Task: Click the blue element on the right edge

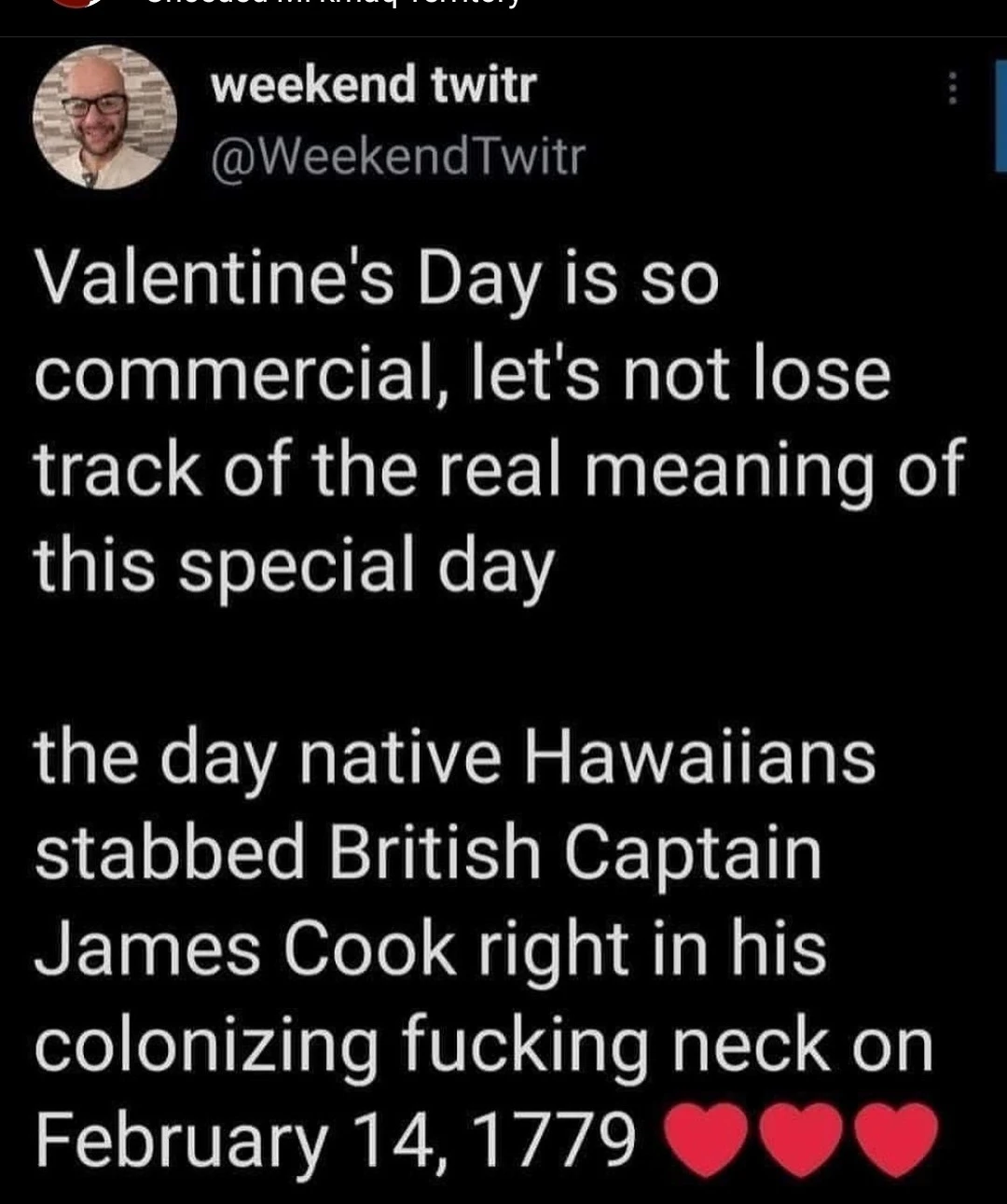Action: pyautogui.click(x=1000, y=121)
